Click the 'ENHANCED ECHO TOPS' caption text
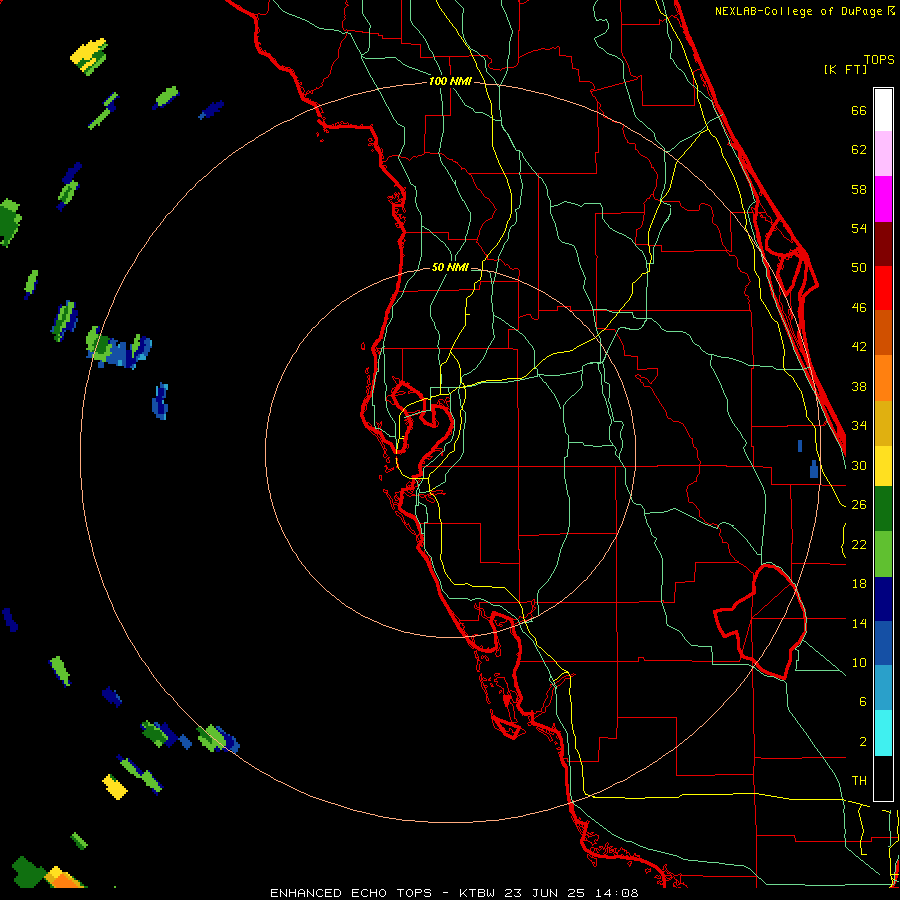900x900 pixels. [x=351, y=893]
